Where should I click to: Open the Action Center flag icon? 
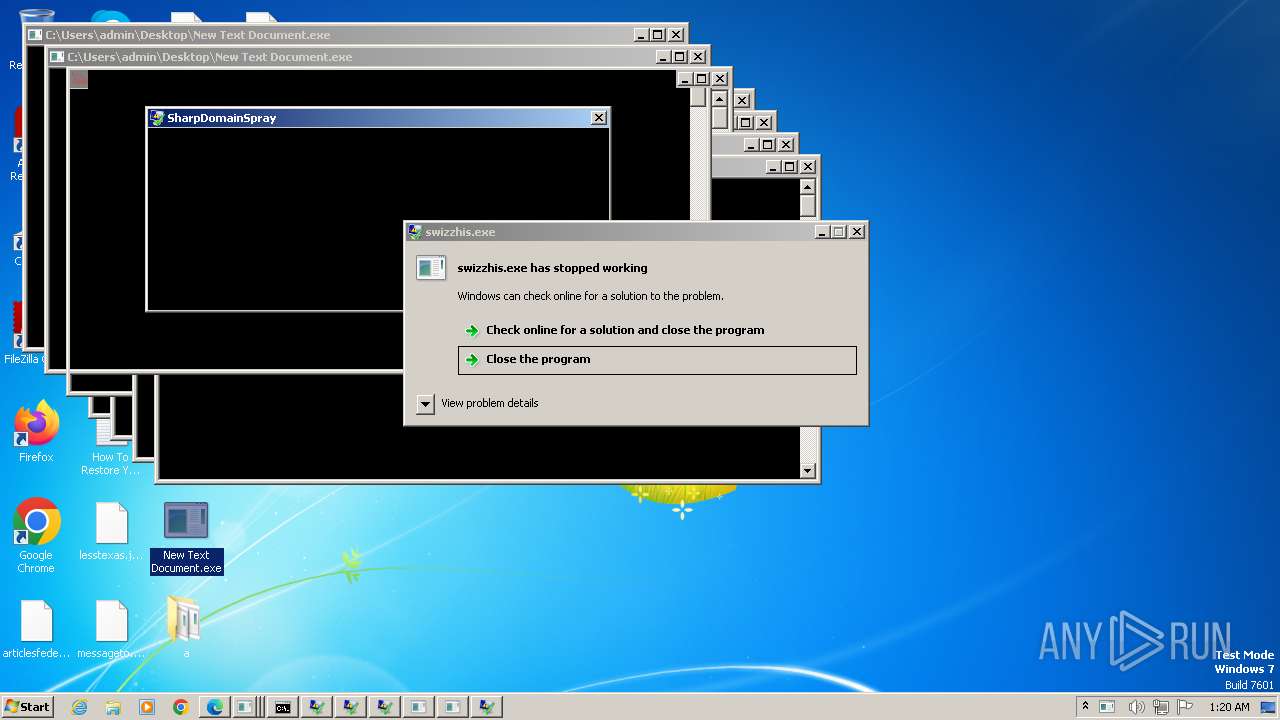1186,707
